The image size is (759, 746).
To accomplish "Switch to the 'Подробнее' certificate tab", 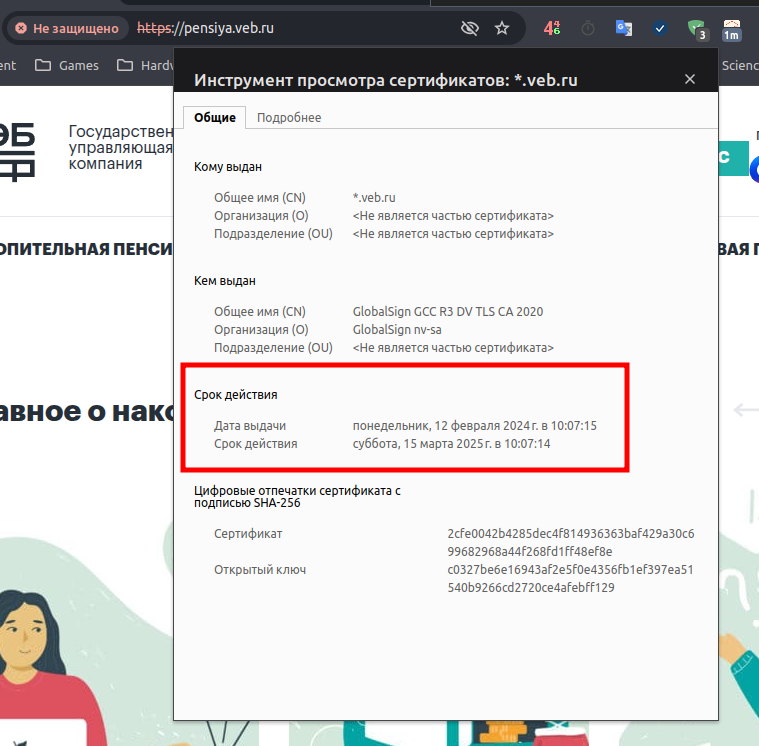I will pos(289,118).
